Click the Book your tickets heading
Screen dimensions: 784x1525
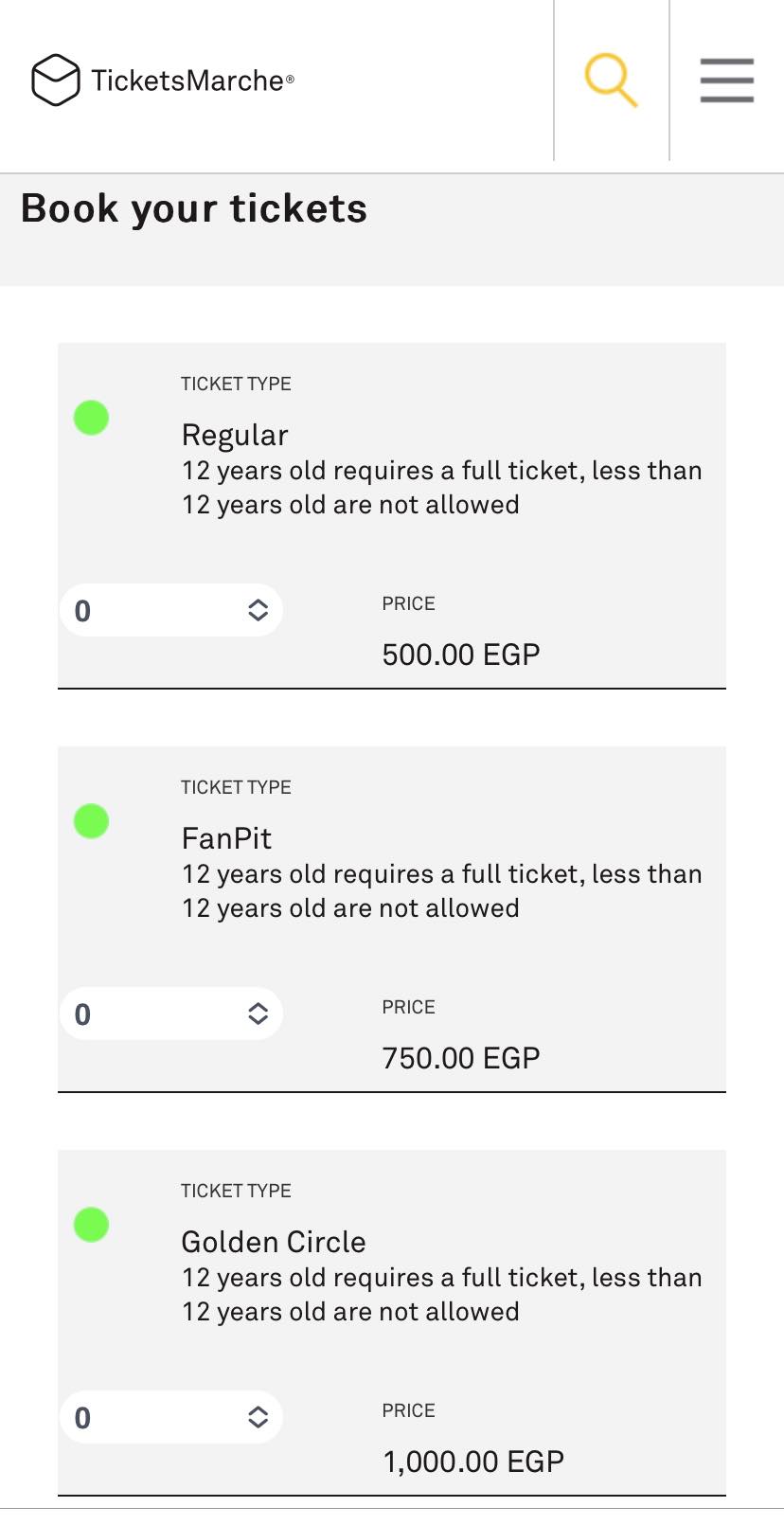click(x=194, y=208)
